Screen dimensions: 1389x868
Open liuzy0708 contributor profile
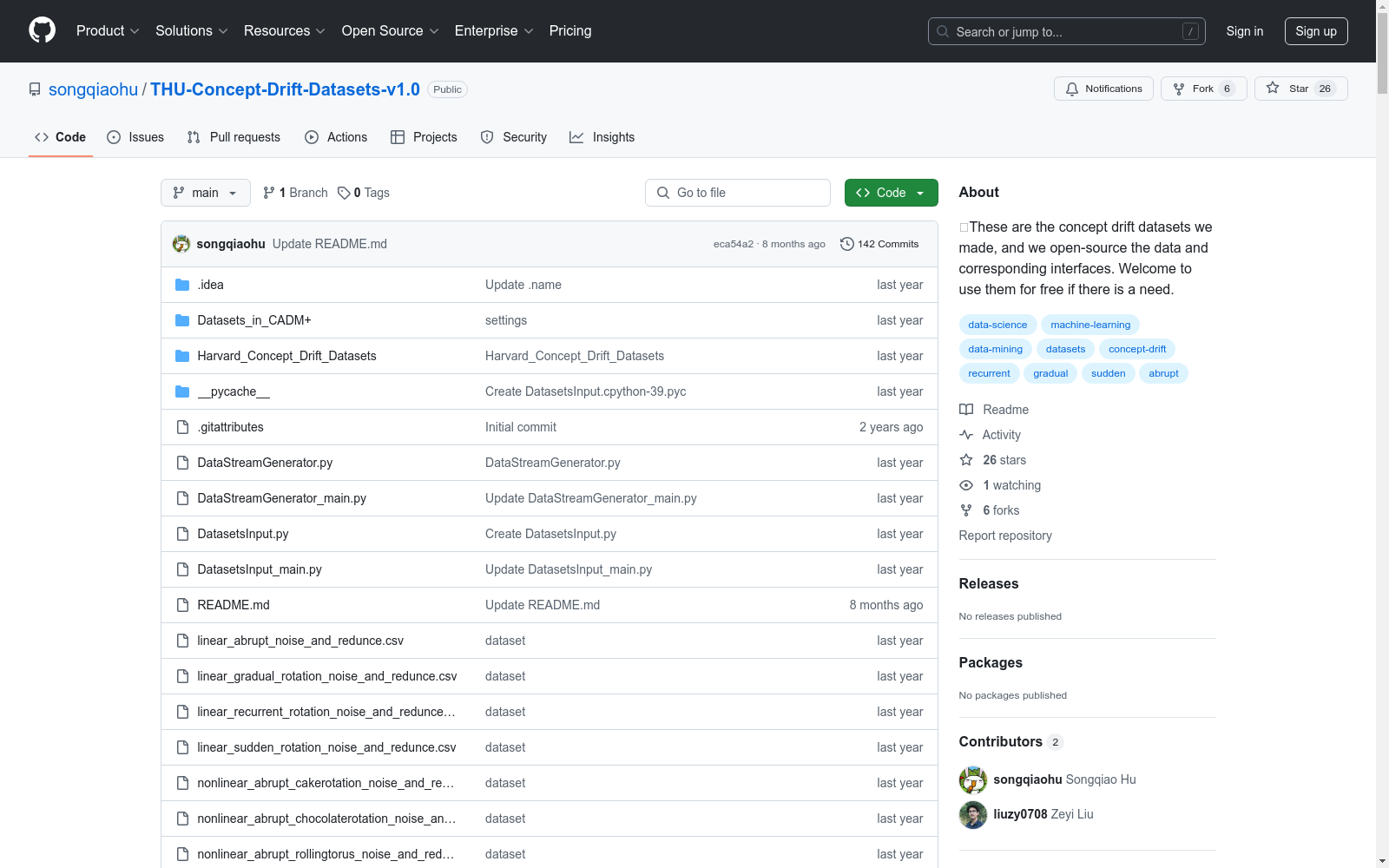tap(1020, 814)
